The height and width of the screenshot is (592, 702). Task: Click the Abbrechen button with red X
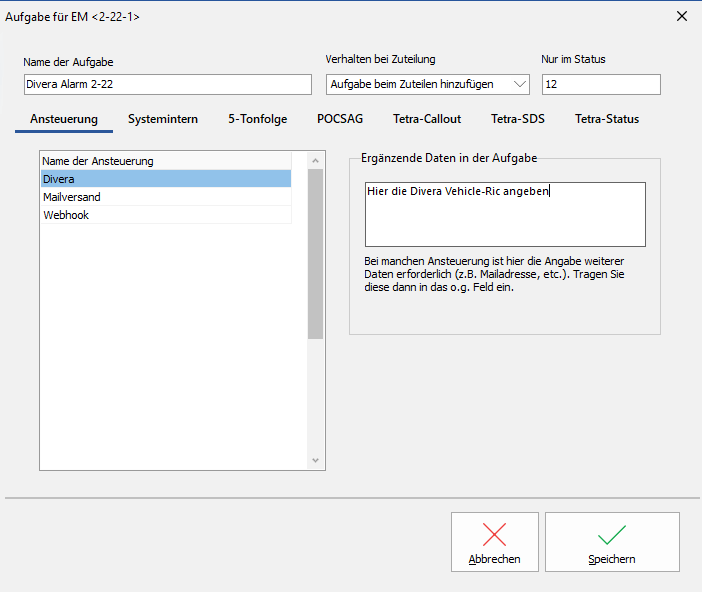(x=494, y=542)
